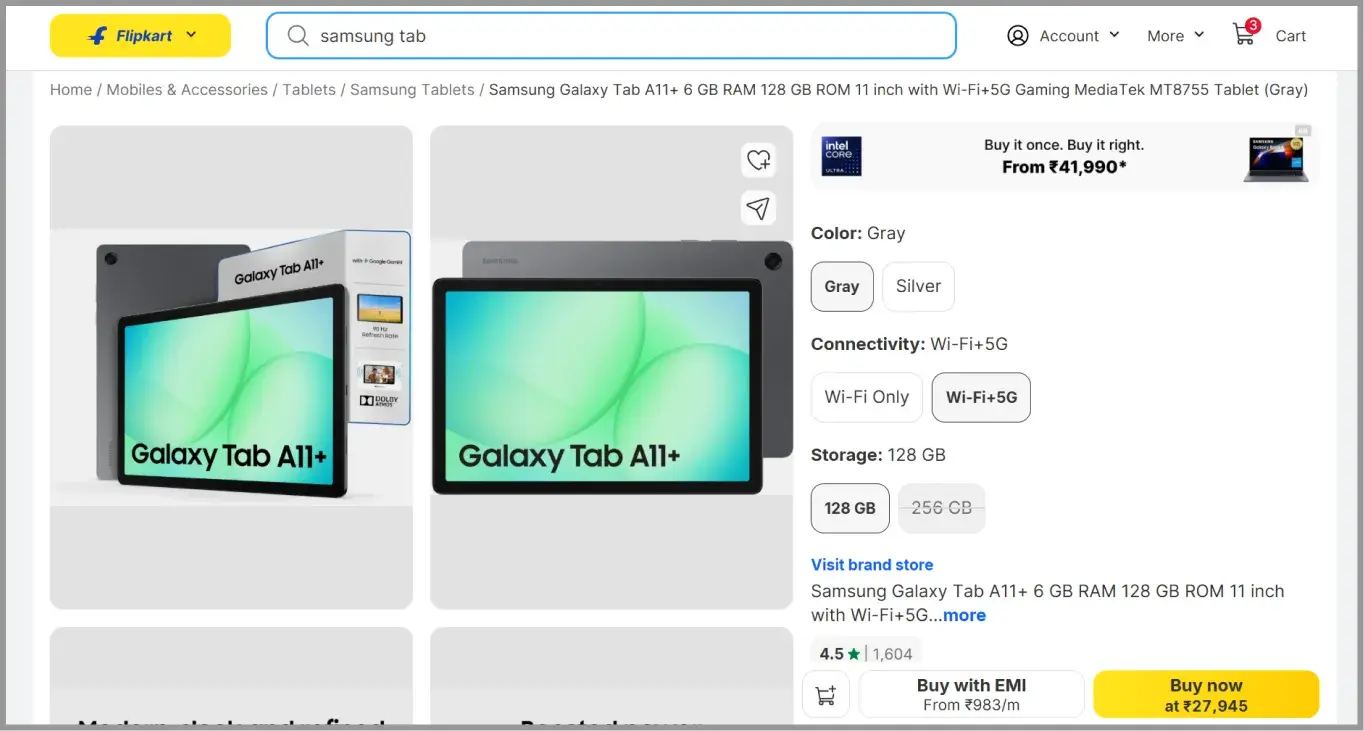Select the unavailable 256 GB storage option
The image size is (1364, 731).
pyautogui.click(x=941, y=508)
